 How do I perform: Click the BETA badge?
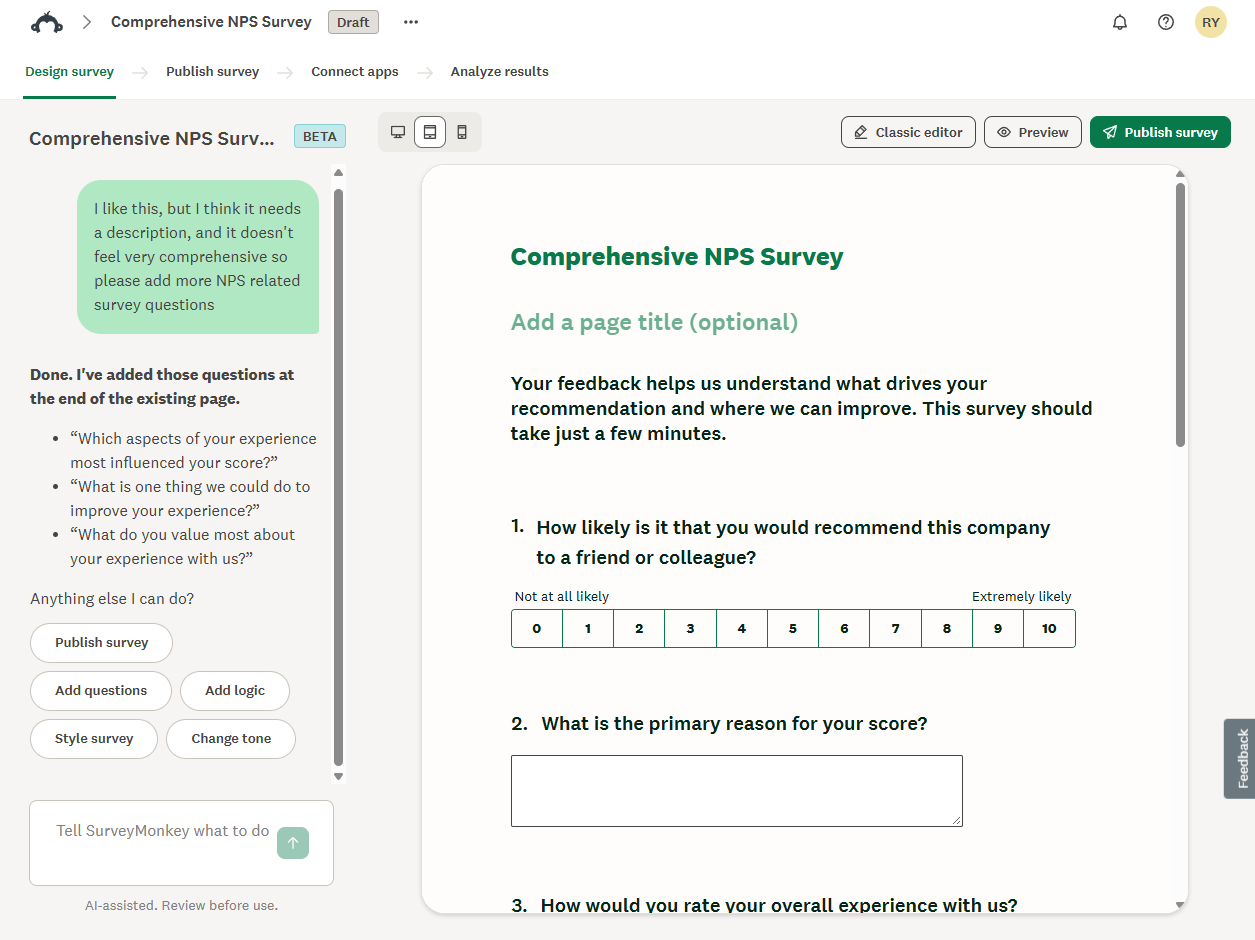(x=320, y=137)
